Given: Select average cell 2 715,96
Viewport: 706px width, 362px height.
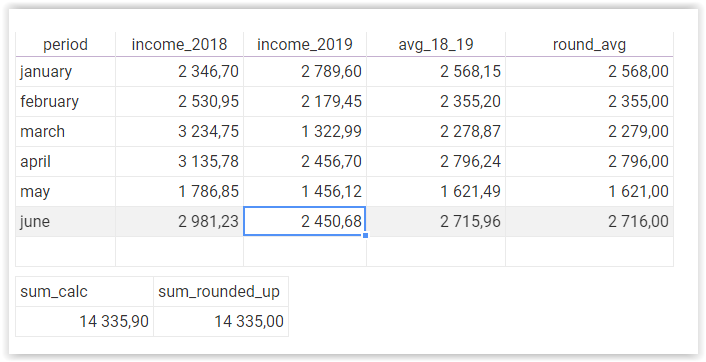Looking at the screenshot, I should point(436,222).
